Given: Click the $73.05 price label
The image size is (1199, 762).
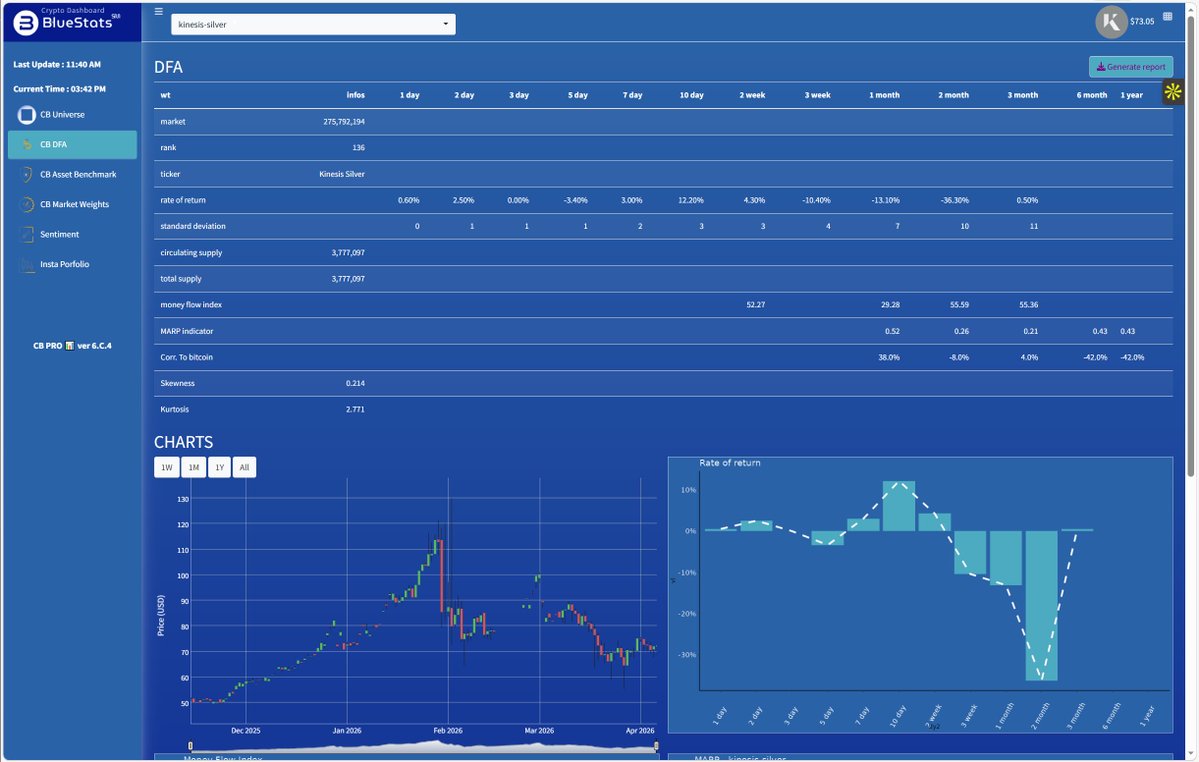Looking at the screenshot, I should (1142, 21).
